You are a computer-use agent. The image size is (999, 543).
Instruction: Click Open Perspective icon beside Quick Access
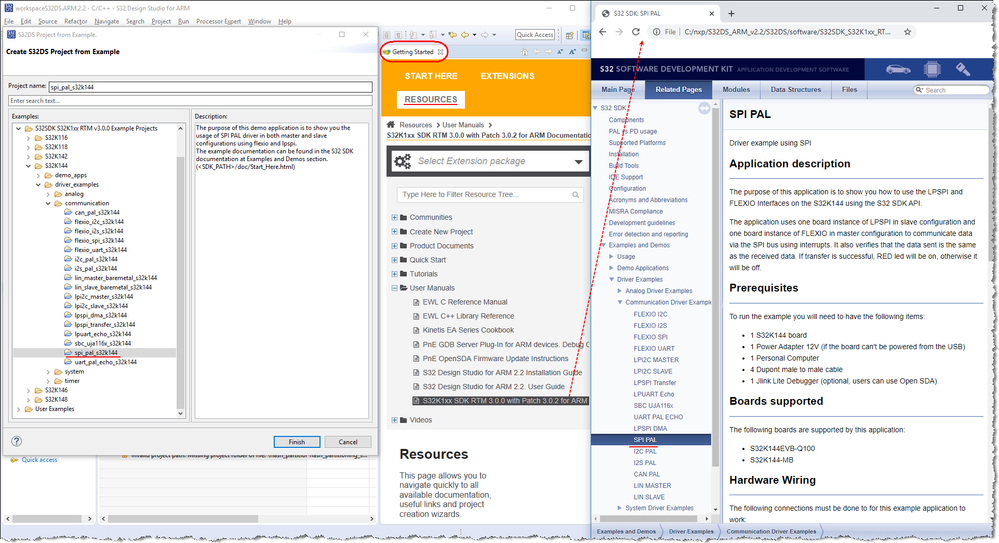[x=570, y=35]
